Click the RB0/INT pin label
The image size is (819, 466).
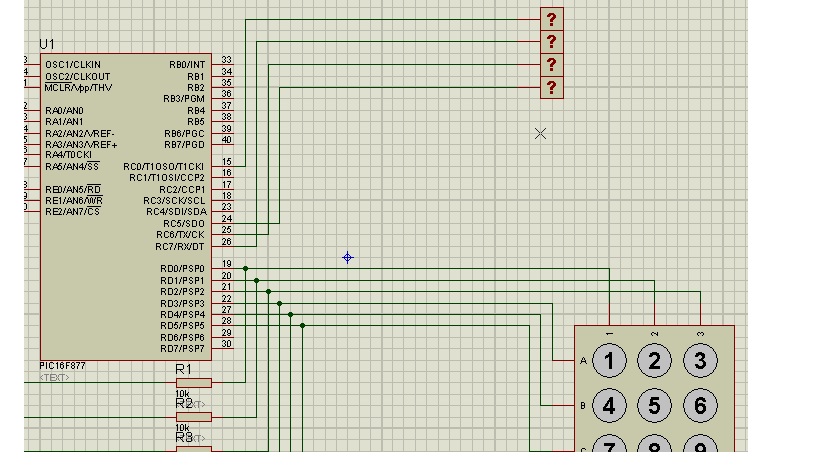click(x=187, y=65)
